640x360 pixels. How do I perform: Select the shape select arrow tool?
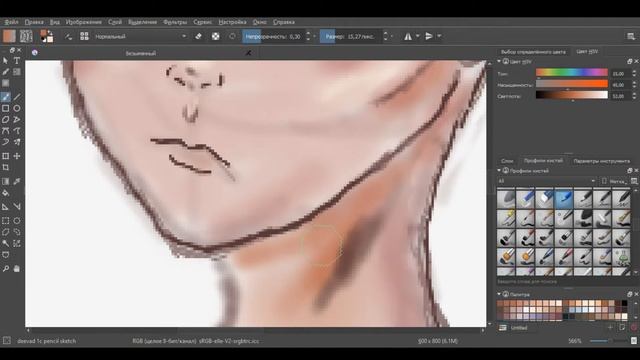pyautogui.click(x=5, y=61)
